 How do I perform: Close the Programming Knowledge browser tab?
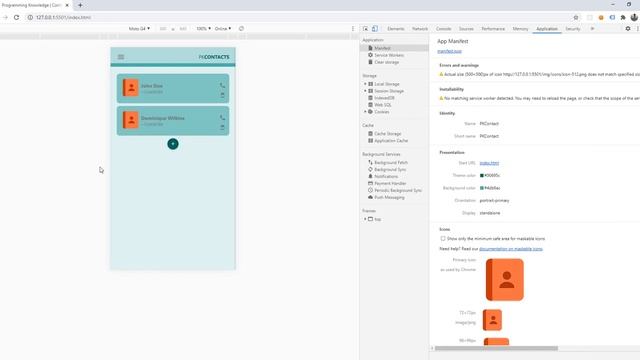67,5
